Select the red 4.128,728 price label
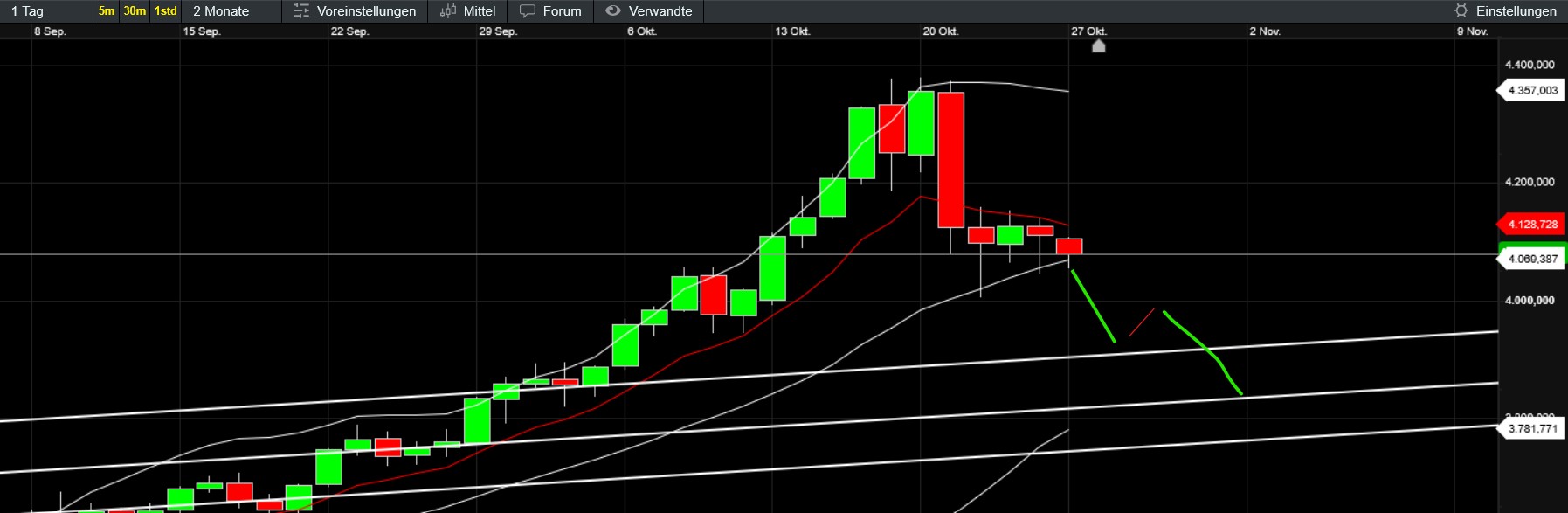The image size is (1568, 513). click(1530, 224)
